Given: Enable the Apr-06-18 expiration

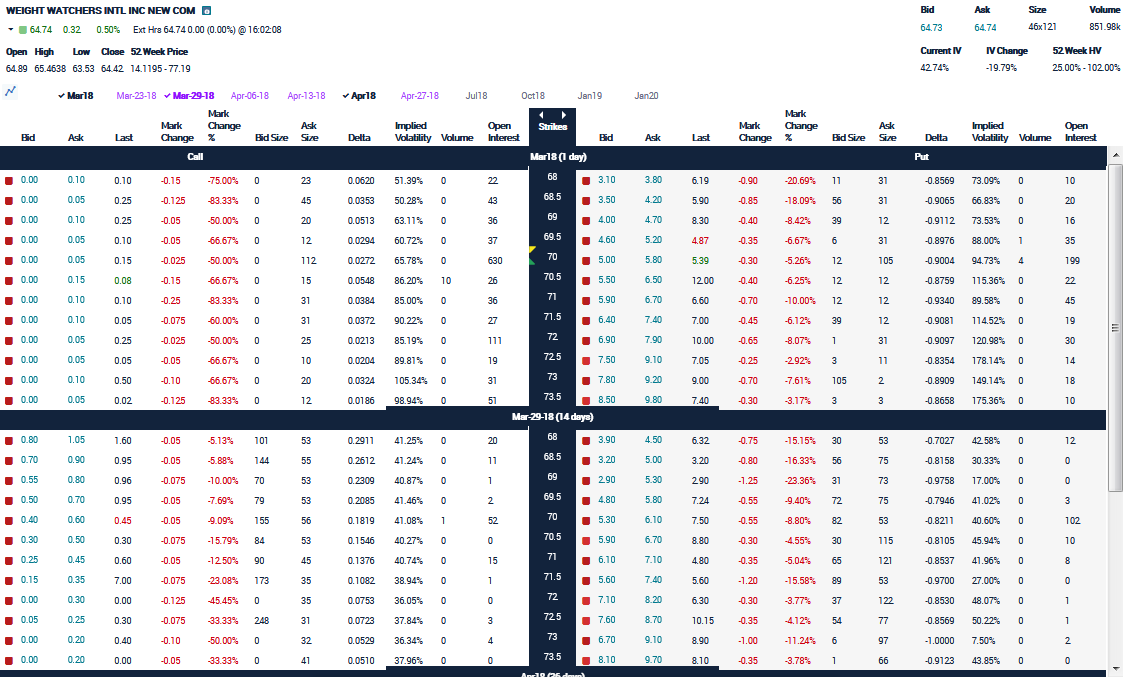Looking at the screenshot, I should (x=250, y=96).
